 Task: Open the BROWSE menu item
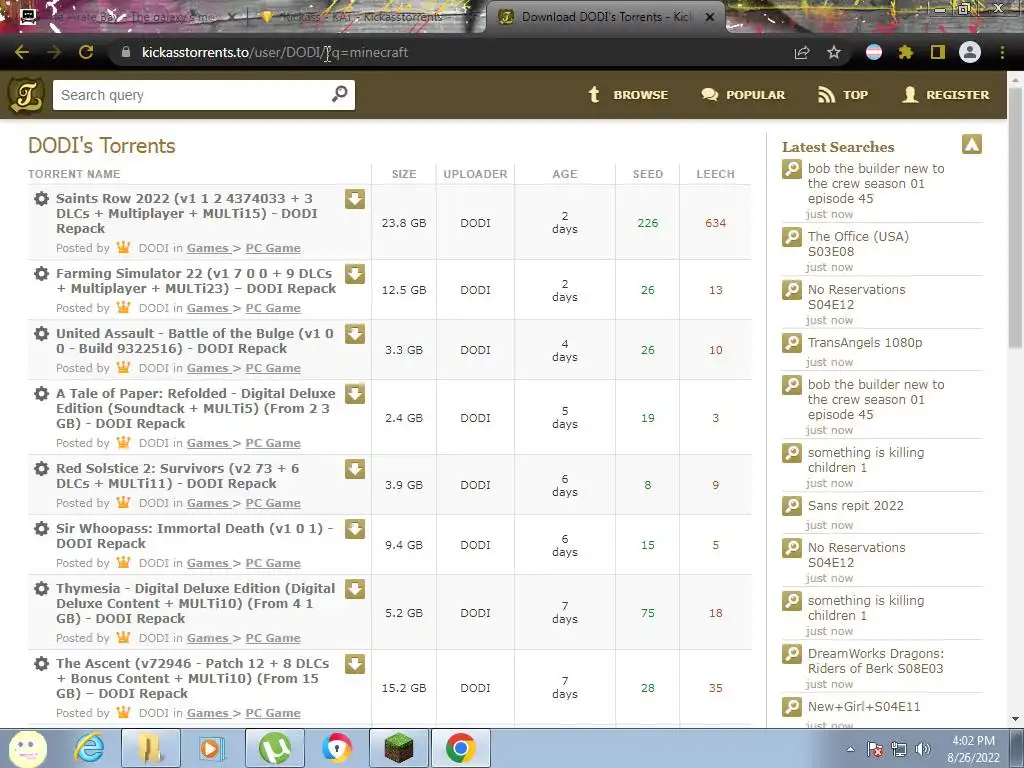click(628, 95)
